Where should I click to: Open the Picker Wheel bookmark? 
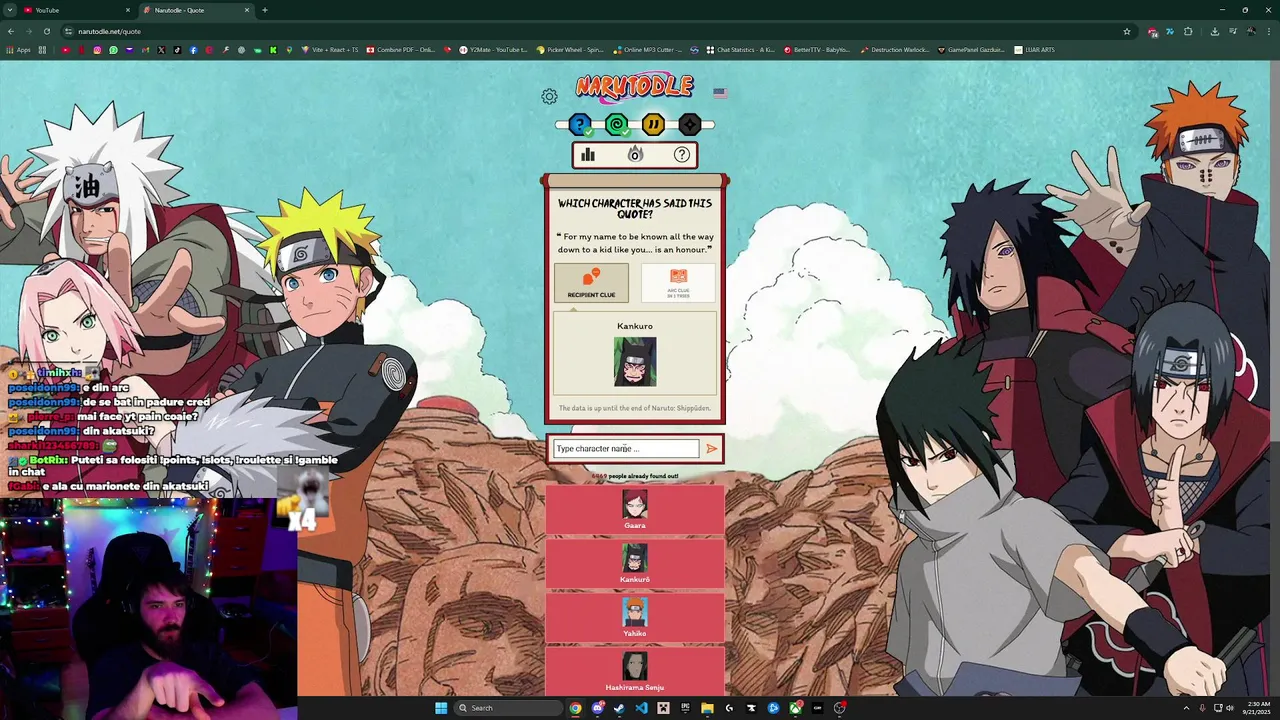pos(570,49)
